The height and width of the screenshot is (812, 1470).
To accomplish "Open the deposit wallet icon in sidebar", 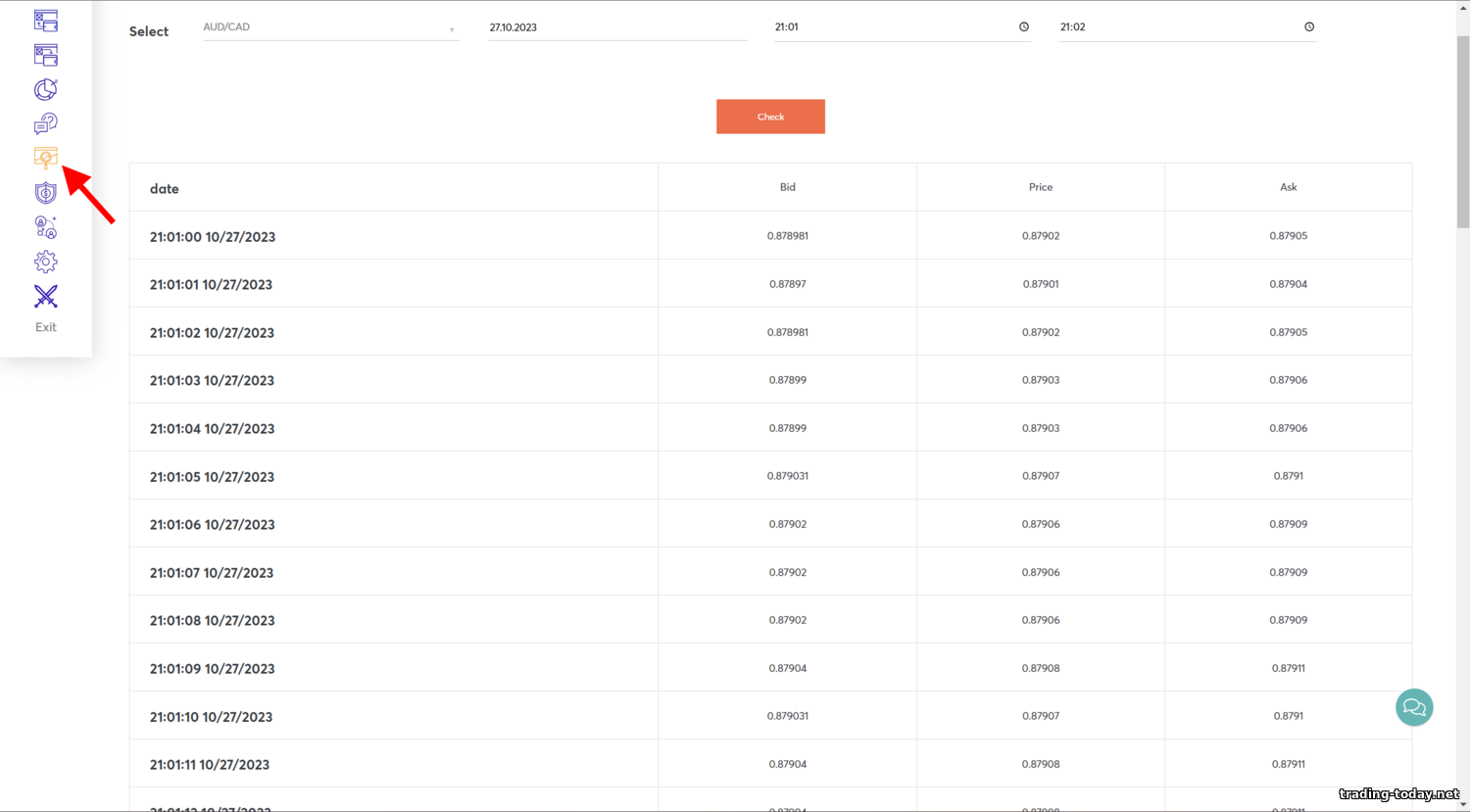I will click(45, 21).
